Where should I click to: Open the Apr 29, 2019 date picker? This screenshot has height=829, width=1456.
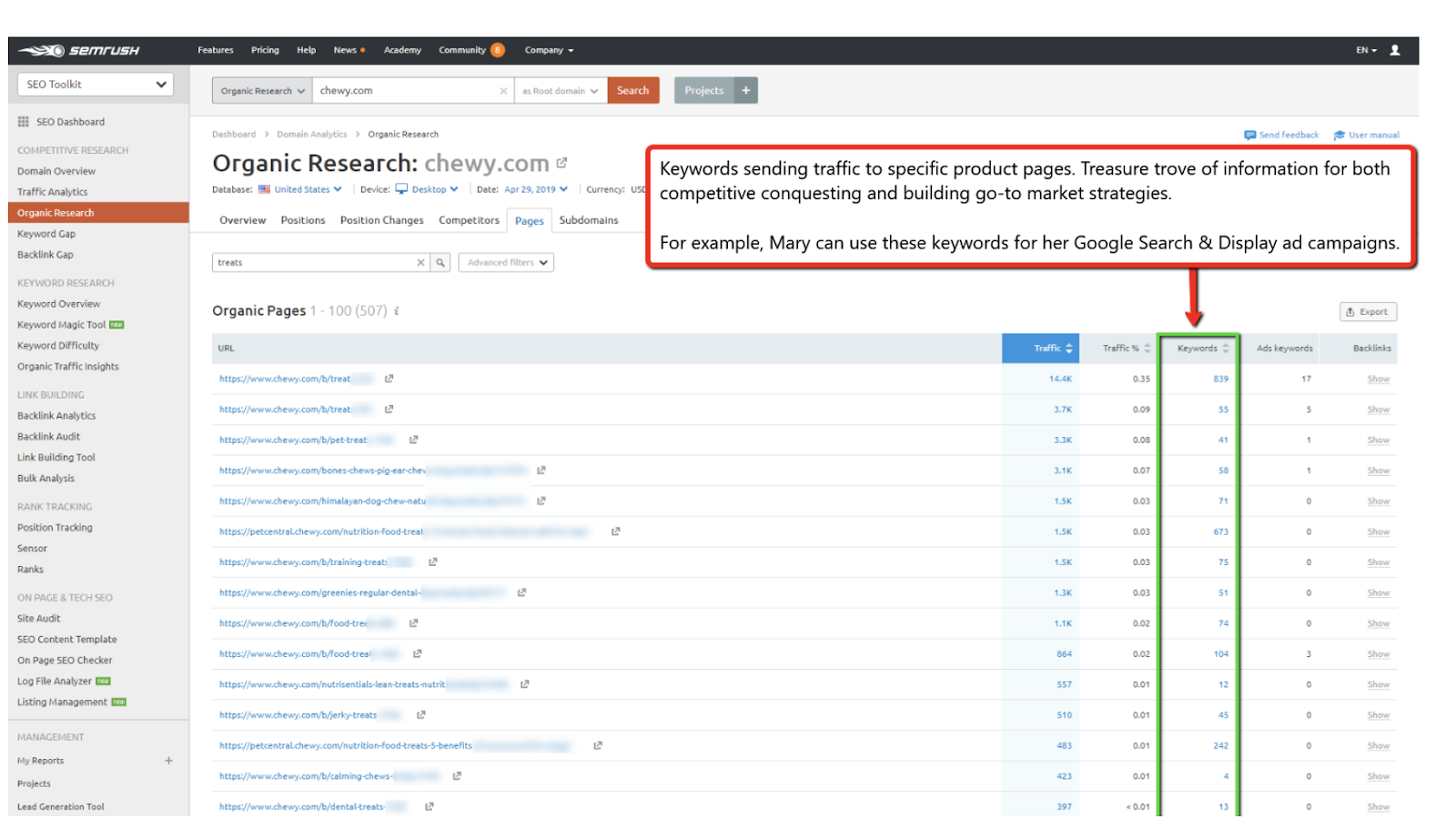coord(536,189)
